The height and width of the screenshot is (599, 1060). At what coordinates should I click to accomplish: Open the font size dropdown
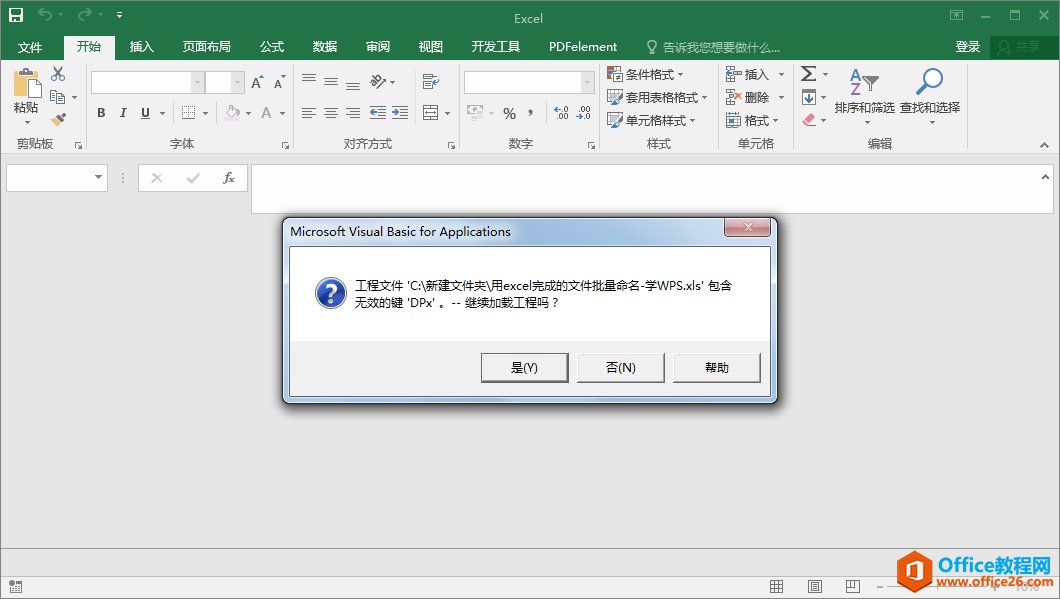pyautogui.click(x=237, y=82)
